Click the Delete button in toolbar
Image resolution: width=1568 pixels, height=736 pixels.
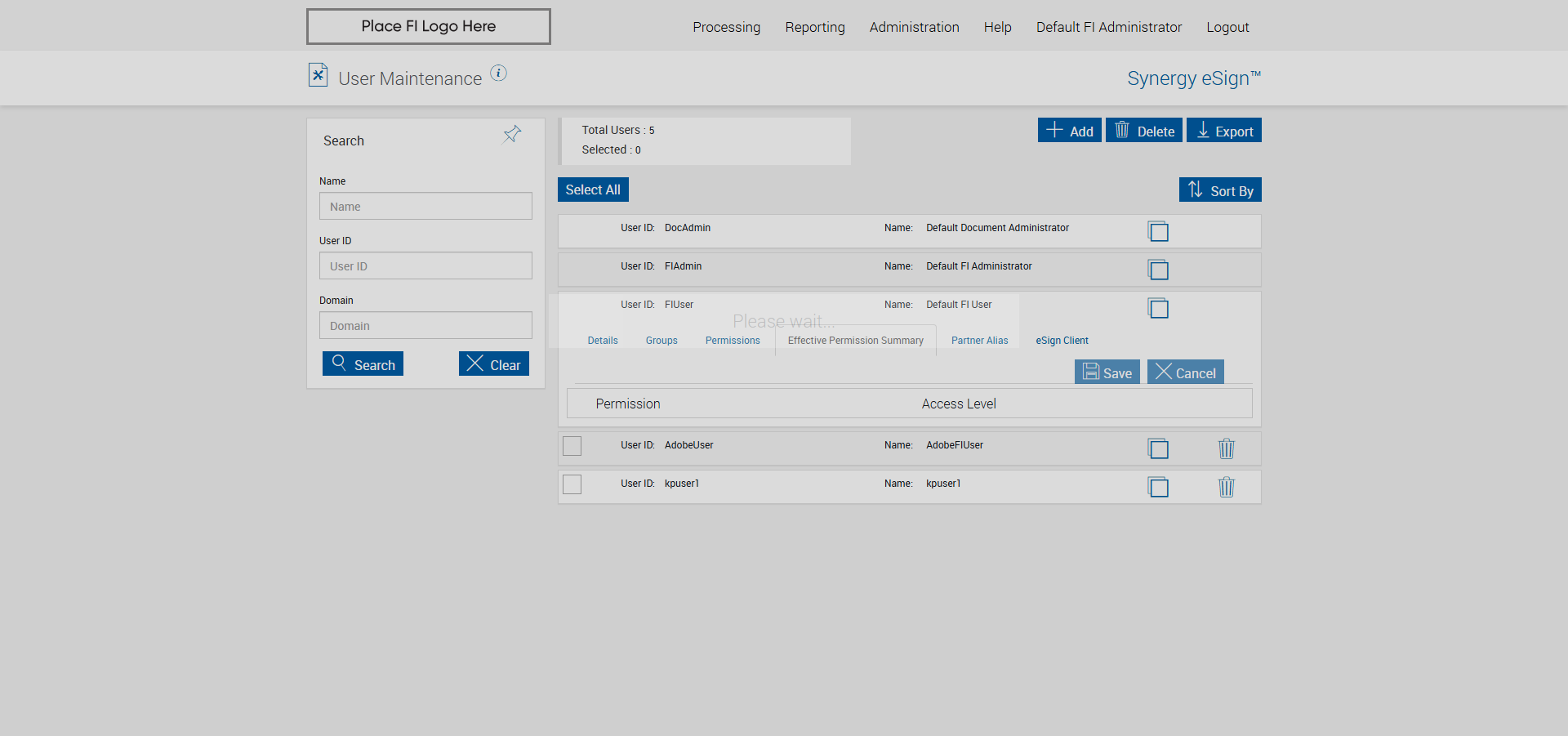coord(1144,130)
